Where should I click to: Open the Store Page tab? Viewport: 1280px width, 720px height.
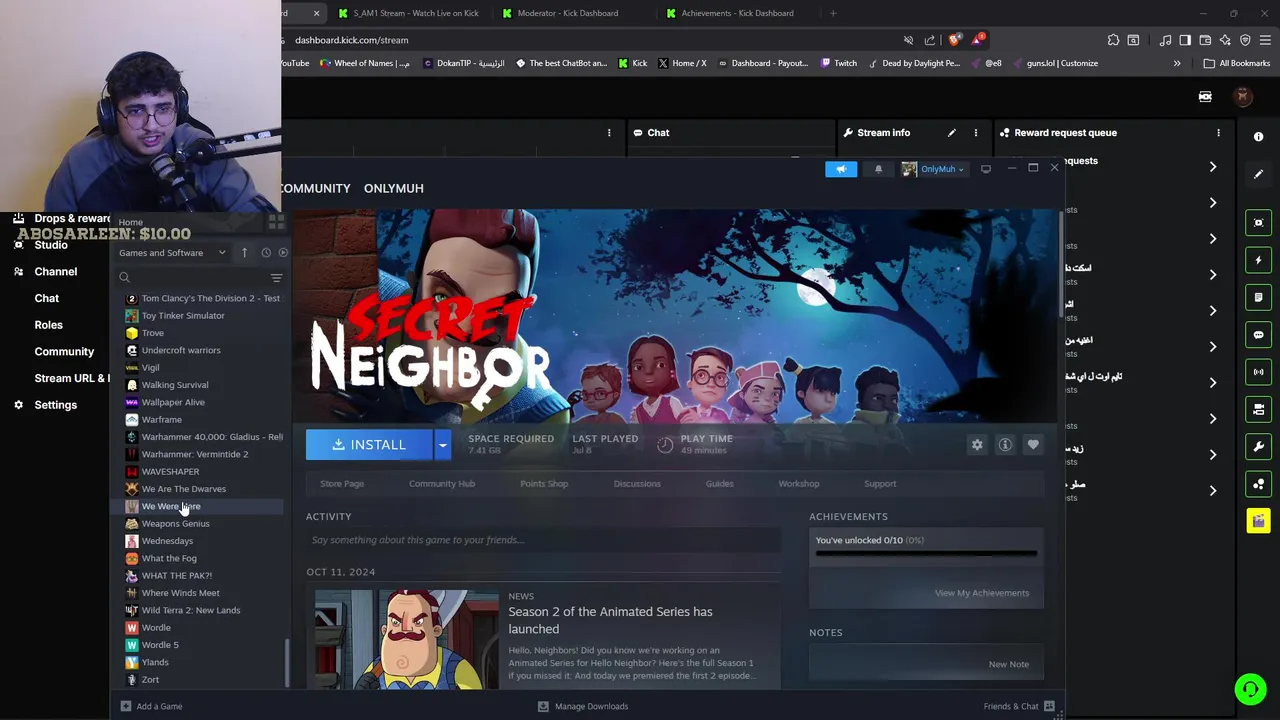click(342, 484)
